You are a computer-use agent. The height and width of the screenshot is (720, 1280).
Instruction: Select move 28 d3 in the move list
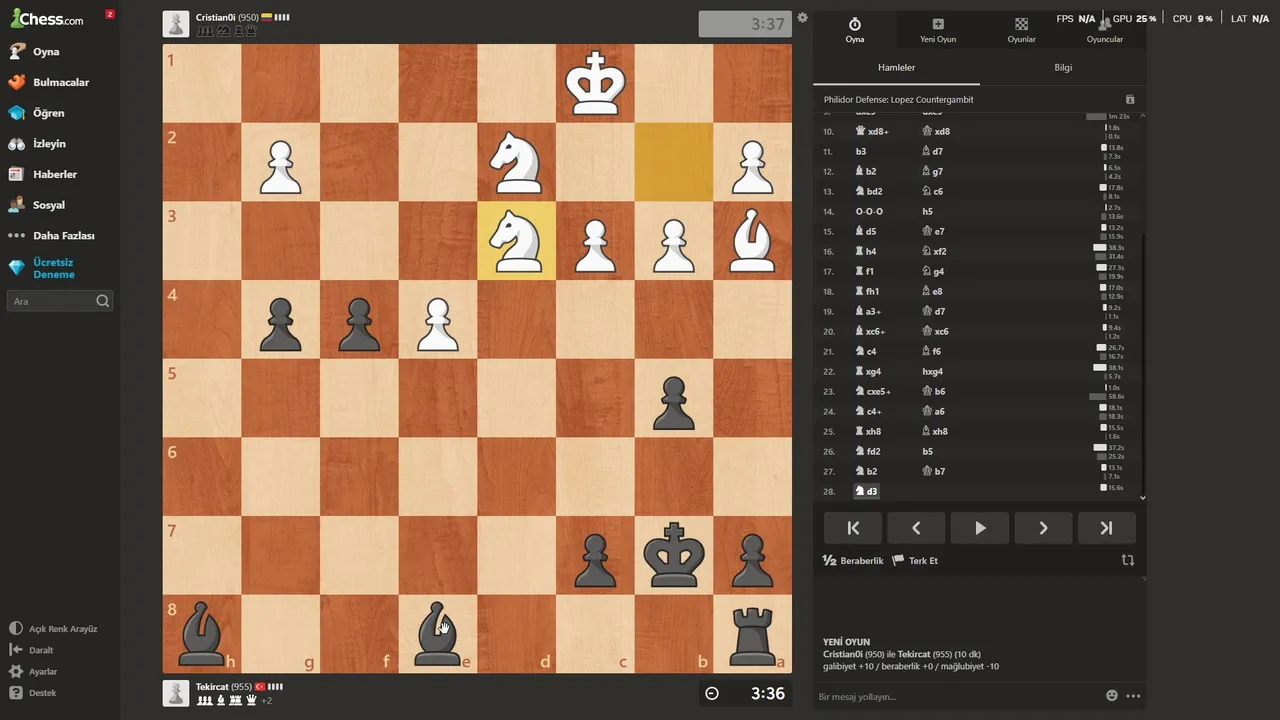866,491
